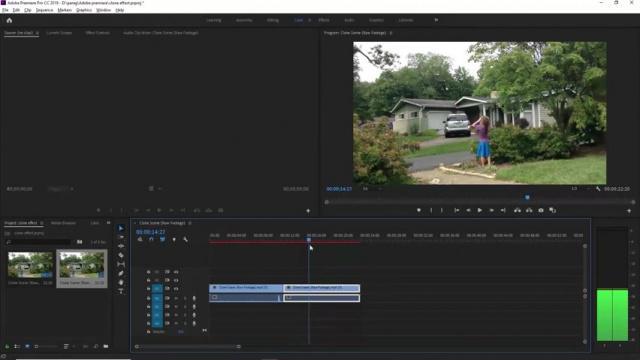The width and height of the screenshot is (640, 360).
Task: Show workspace overflow chevrons menu
Action: click(436, 20)
